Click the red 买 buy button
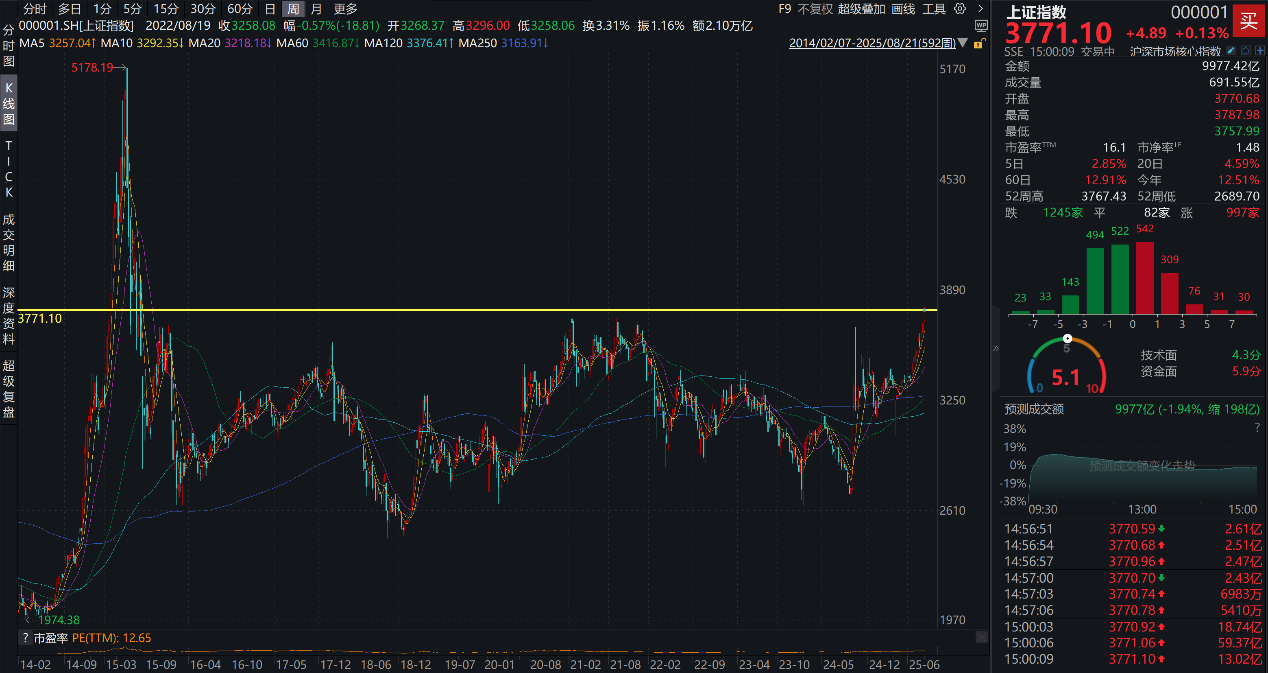 tap(1247, 20)
